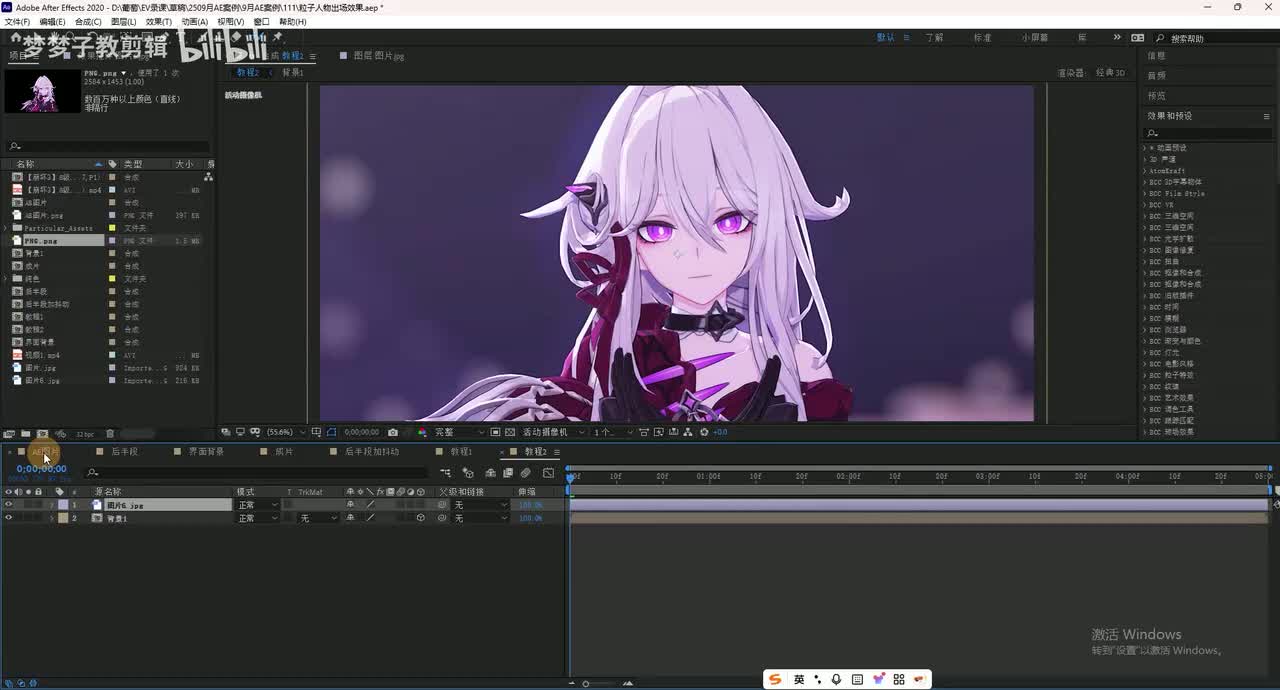Viewport: 1280px width, 690px height.
Task: Select 视频1.mp4 in project panel
Action: (42, 355)
